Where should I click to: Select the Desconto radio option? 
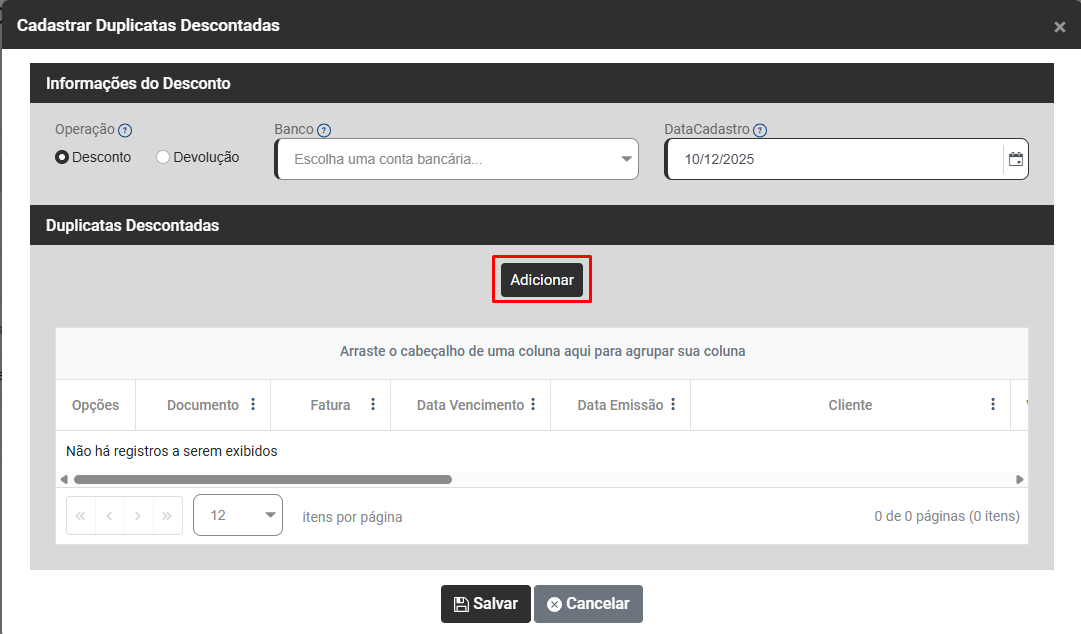tap(62, 157)
